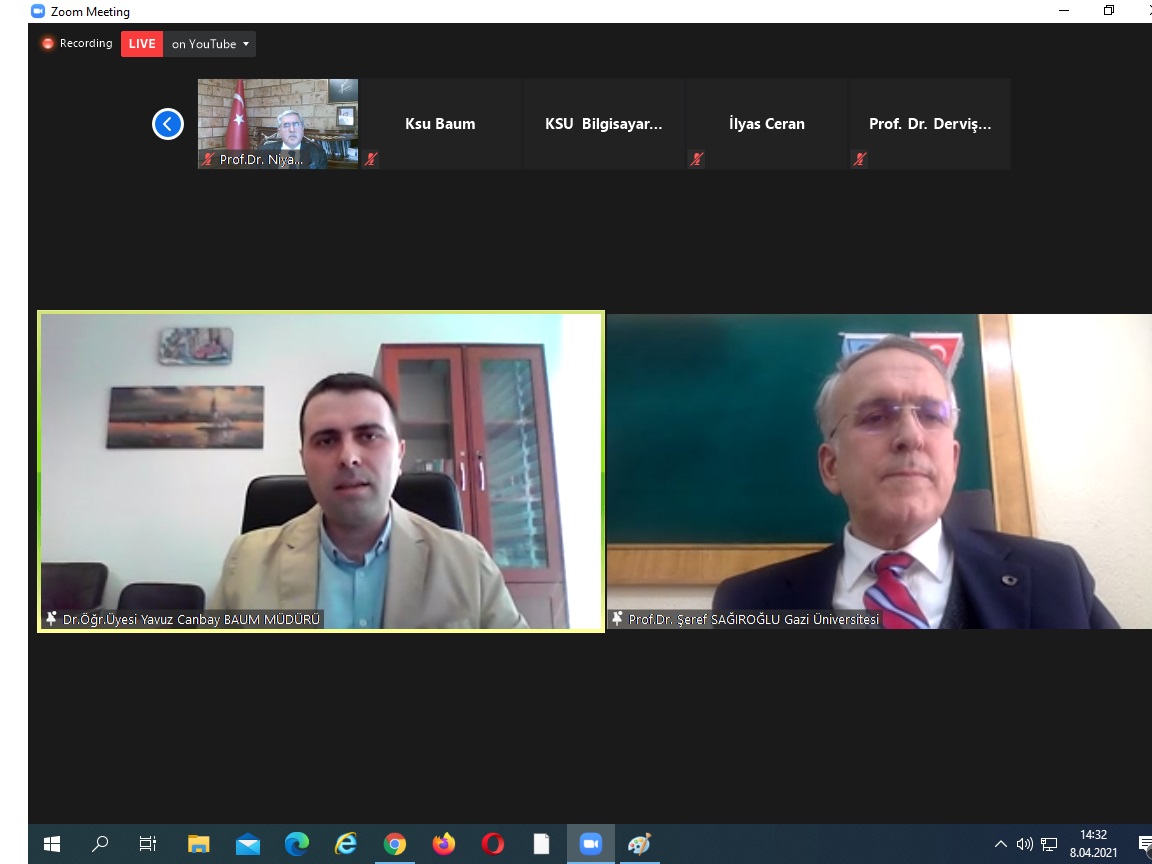Open the Zoom app in the taskbar
This screenshot has height=864, width=1152.
click(591, 844)
